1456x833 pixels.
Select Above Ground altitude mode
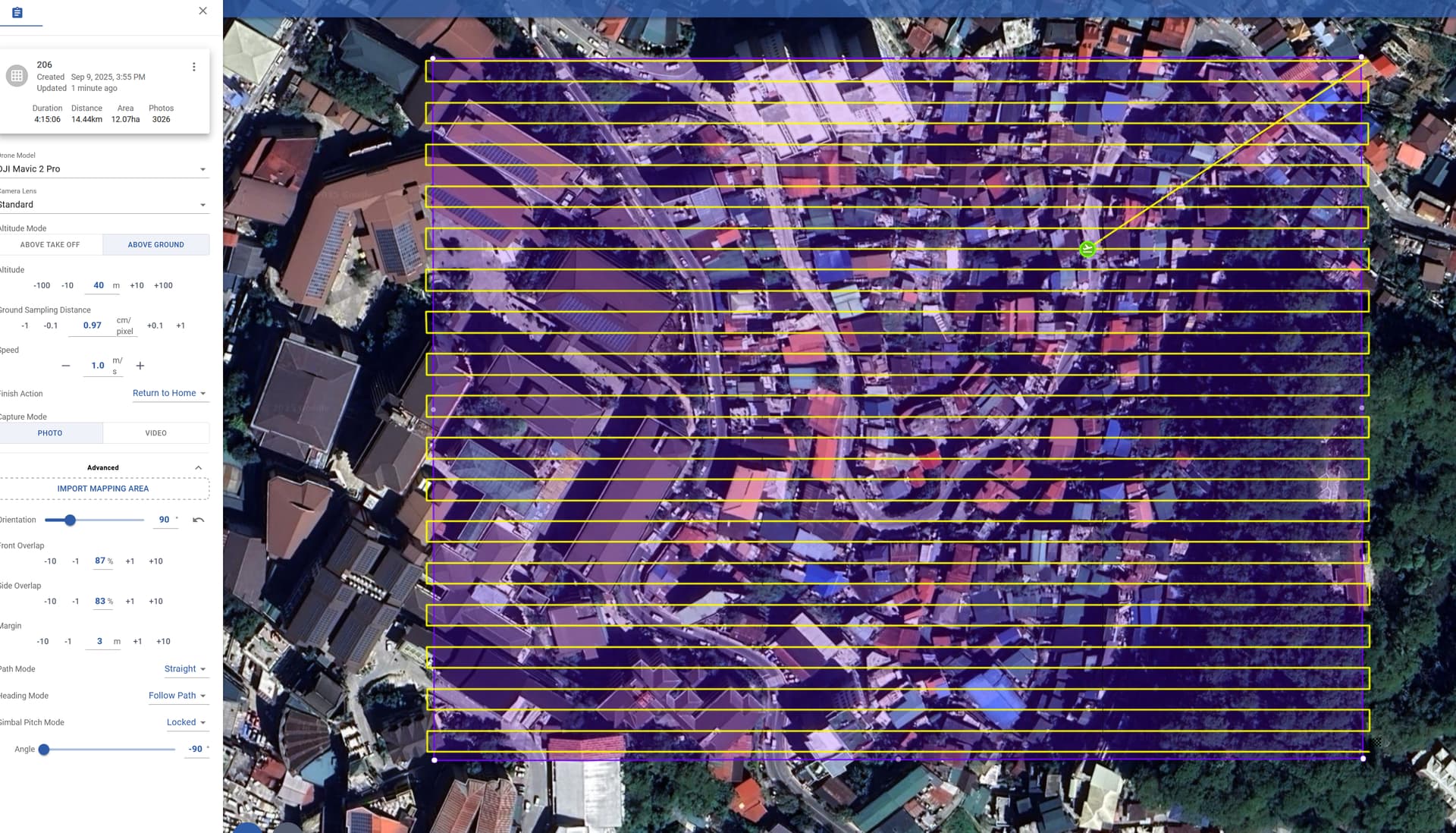tap(155, 245)
